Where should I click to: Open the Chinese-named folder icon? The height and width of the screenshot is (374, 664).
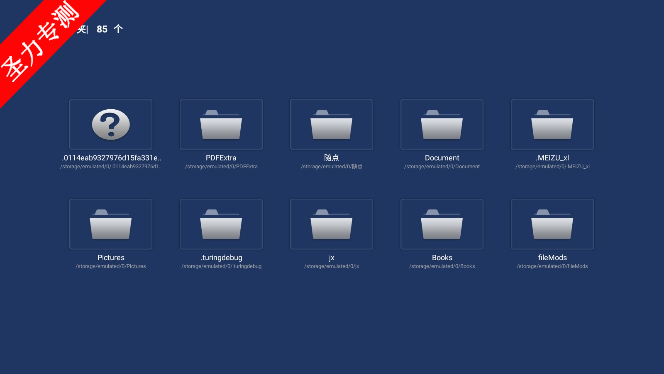(332, 125)
